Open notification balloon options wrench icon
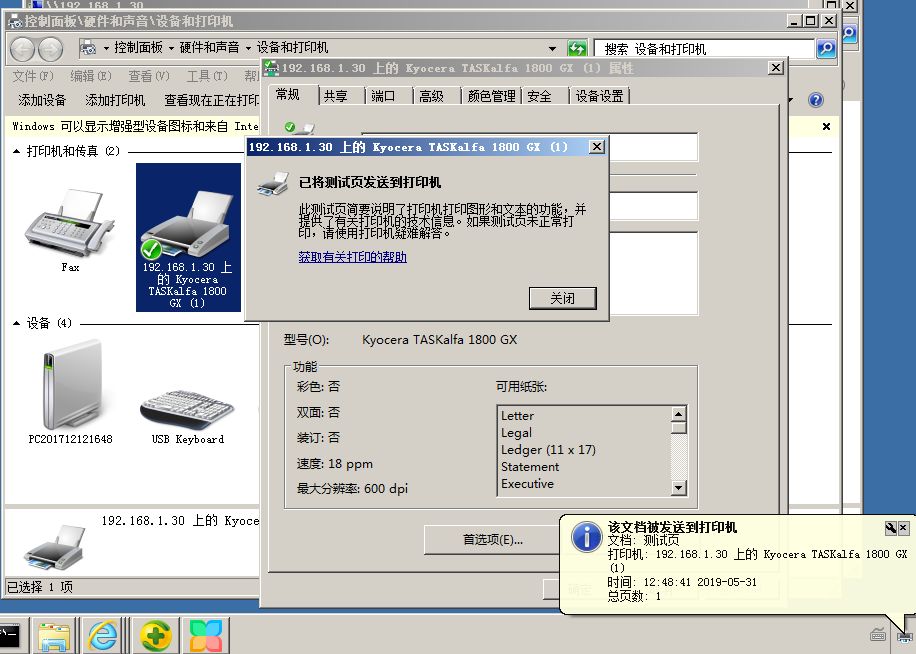Viewport: 916px width, 654px height. [890, 528]
